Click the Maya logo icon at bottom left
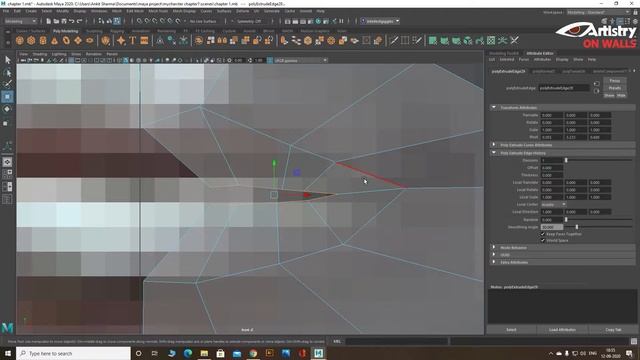Image resolution: width=640 pixels, height=360 pixels. [x=7, y=327]
